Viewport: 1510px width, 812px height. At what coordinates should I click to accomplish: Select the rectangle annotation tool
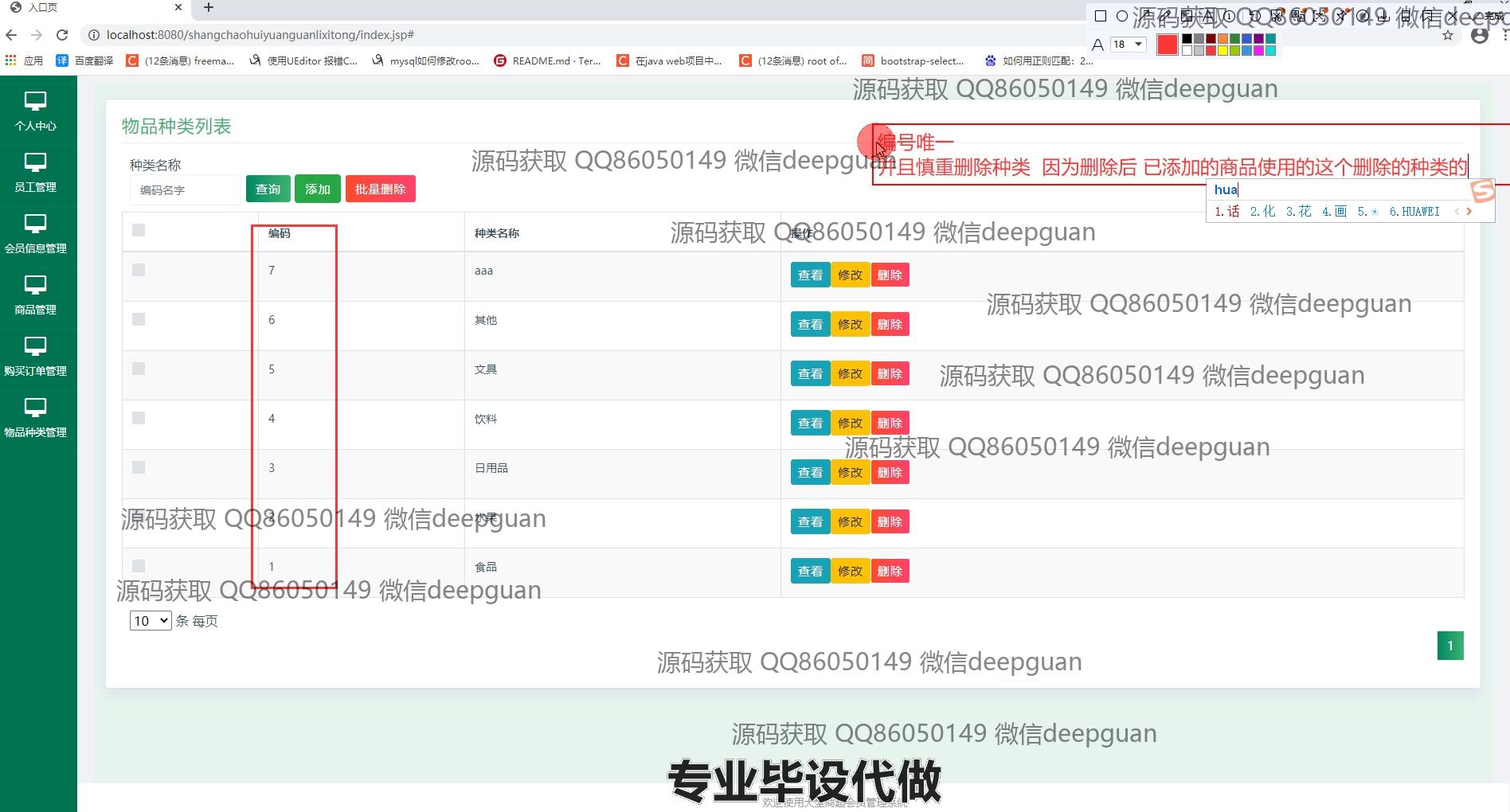[x=1101, y=16]
